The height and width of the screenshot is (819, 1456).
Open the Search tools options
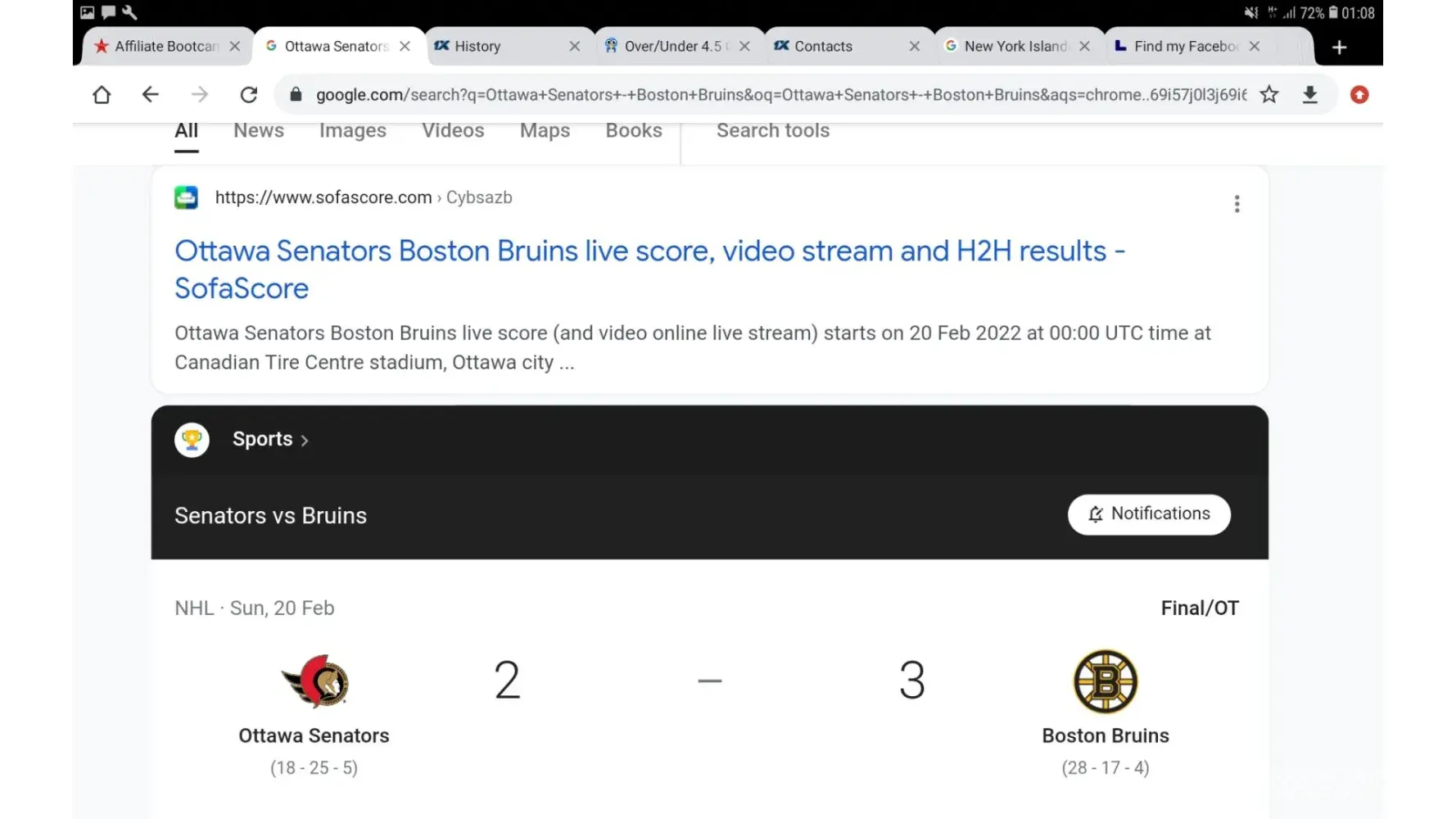pyautogui.click(x=772, y=131)
